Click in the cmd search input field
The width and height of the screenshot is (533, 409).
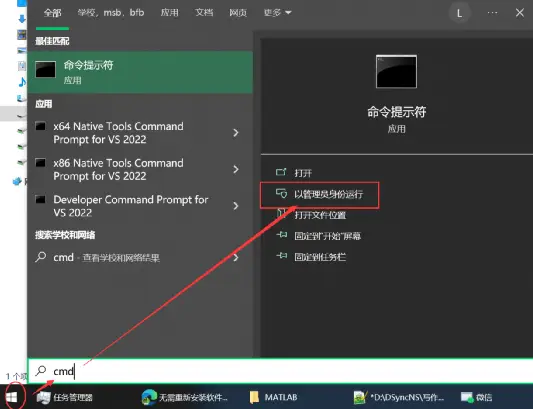coord(280,371)
